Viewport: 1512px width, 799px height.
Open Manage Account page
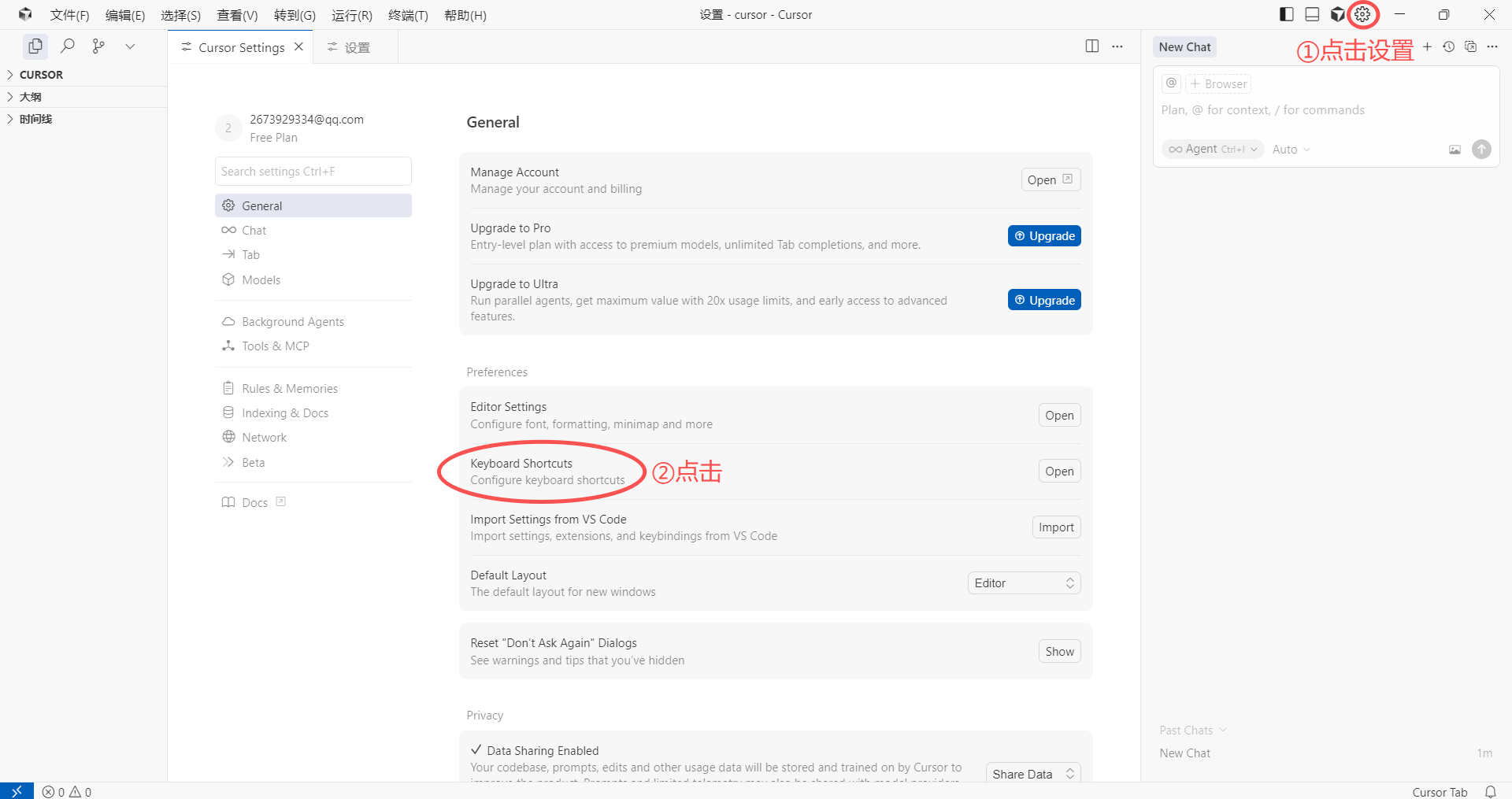pyautogui.click(x=1051, y=179)
